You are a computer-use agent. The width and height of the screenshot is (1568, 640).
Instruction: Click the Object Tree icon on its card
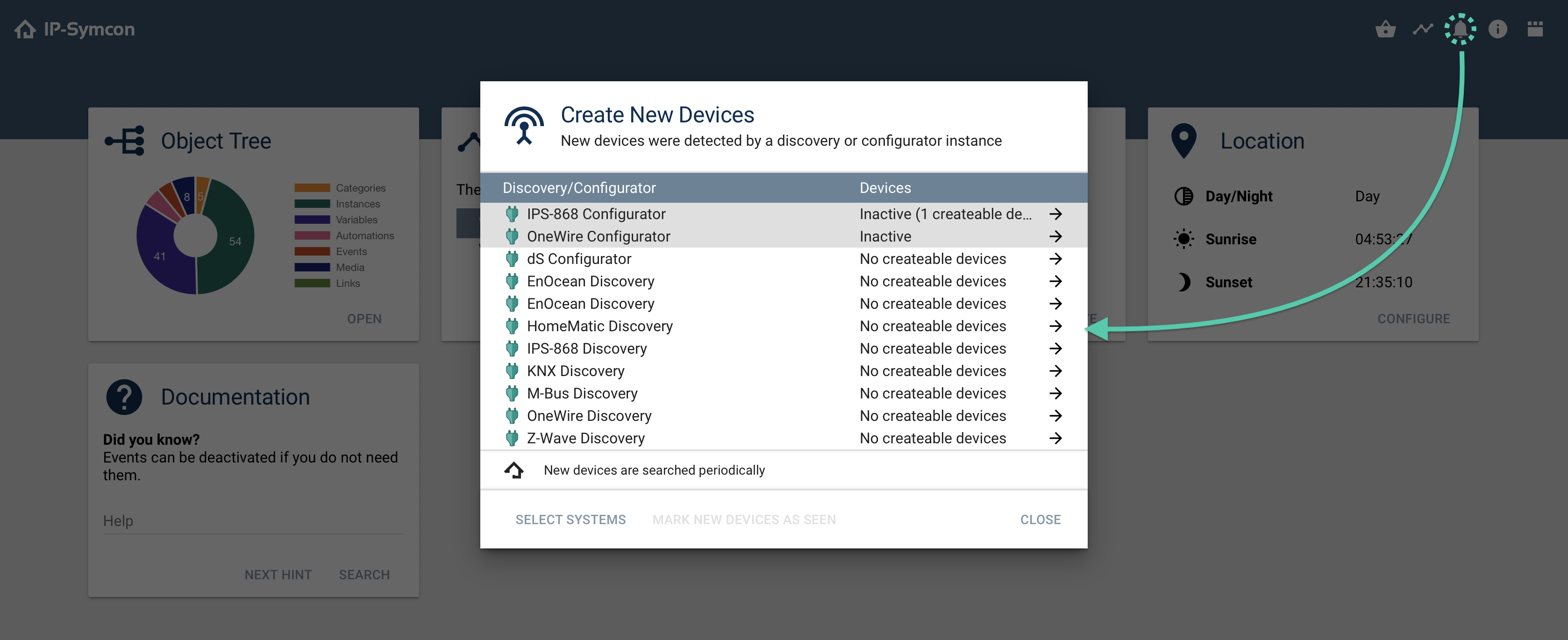pos(125,141)
